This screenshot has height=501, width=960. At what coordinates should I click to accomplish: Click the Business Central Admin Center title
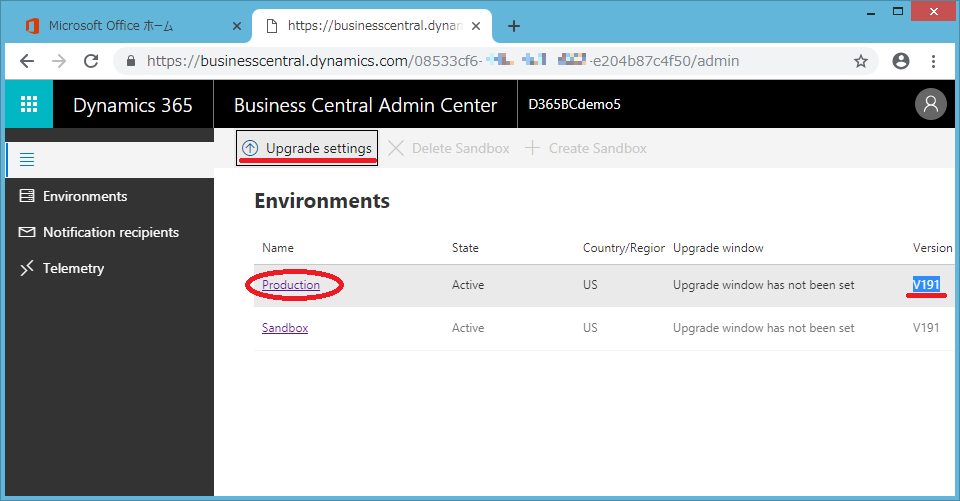(x=366, y=105)
